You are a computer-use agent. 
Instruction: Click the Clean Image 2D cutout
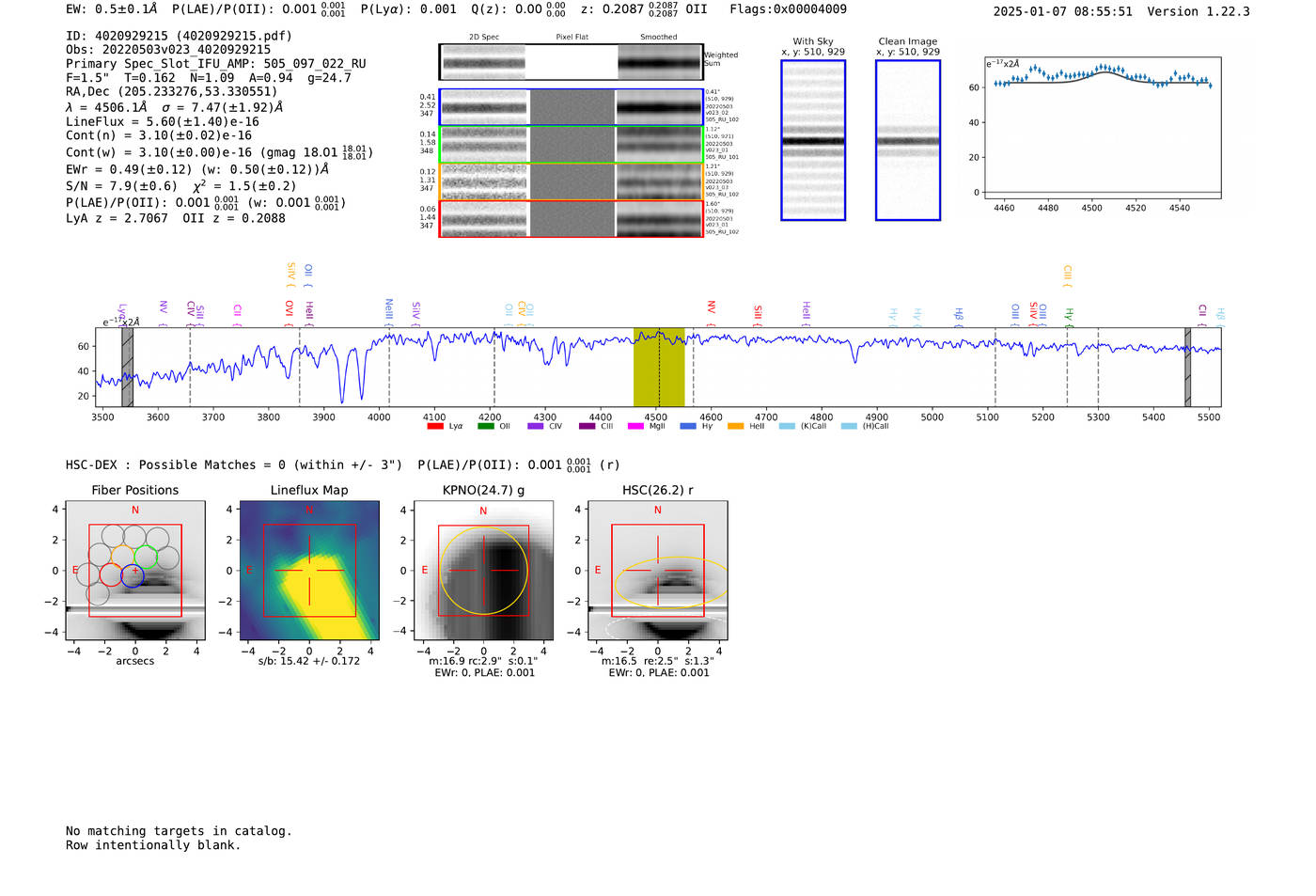(908, 140)
